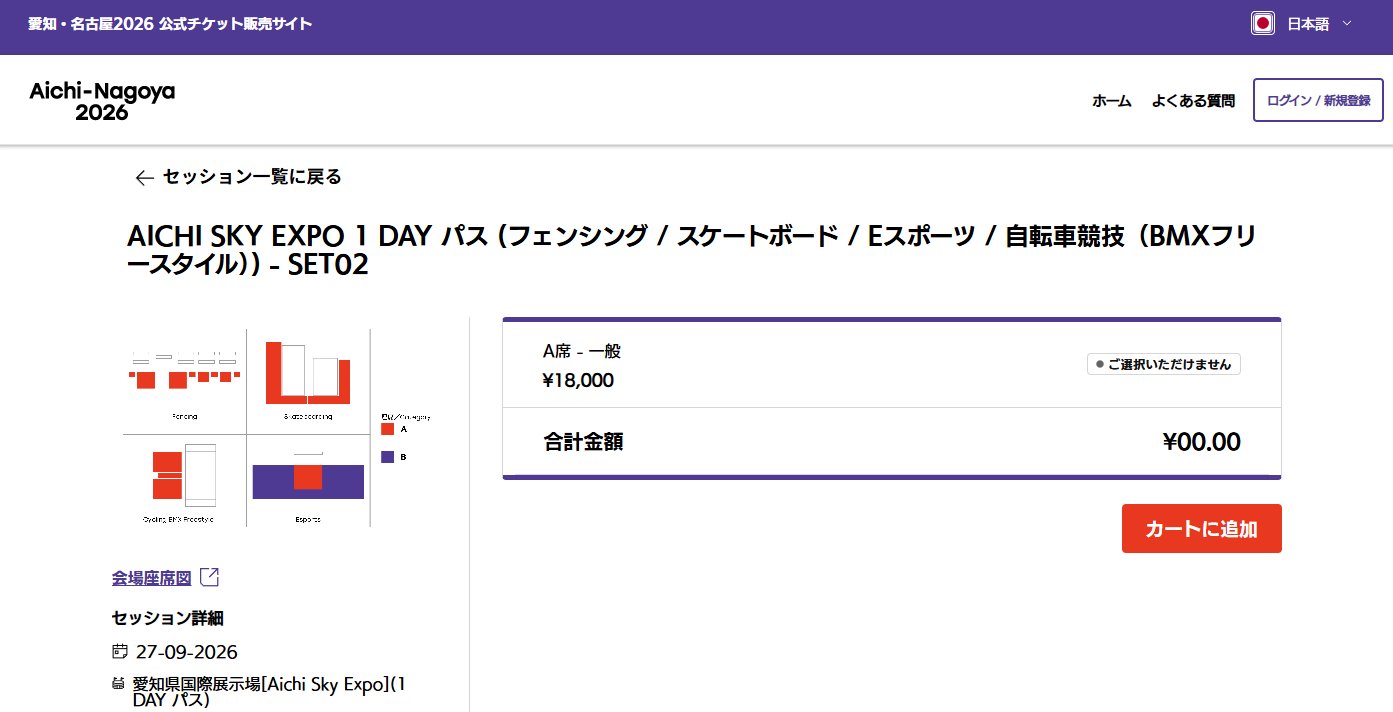Click the 合計金額 label
This screenshot has height=712, width=1393.
tap(583, 442)
